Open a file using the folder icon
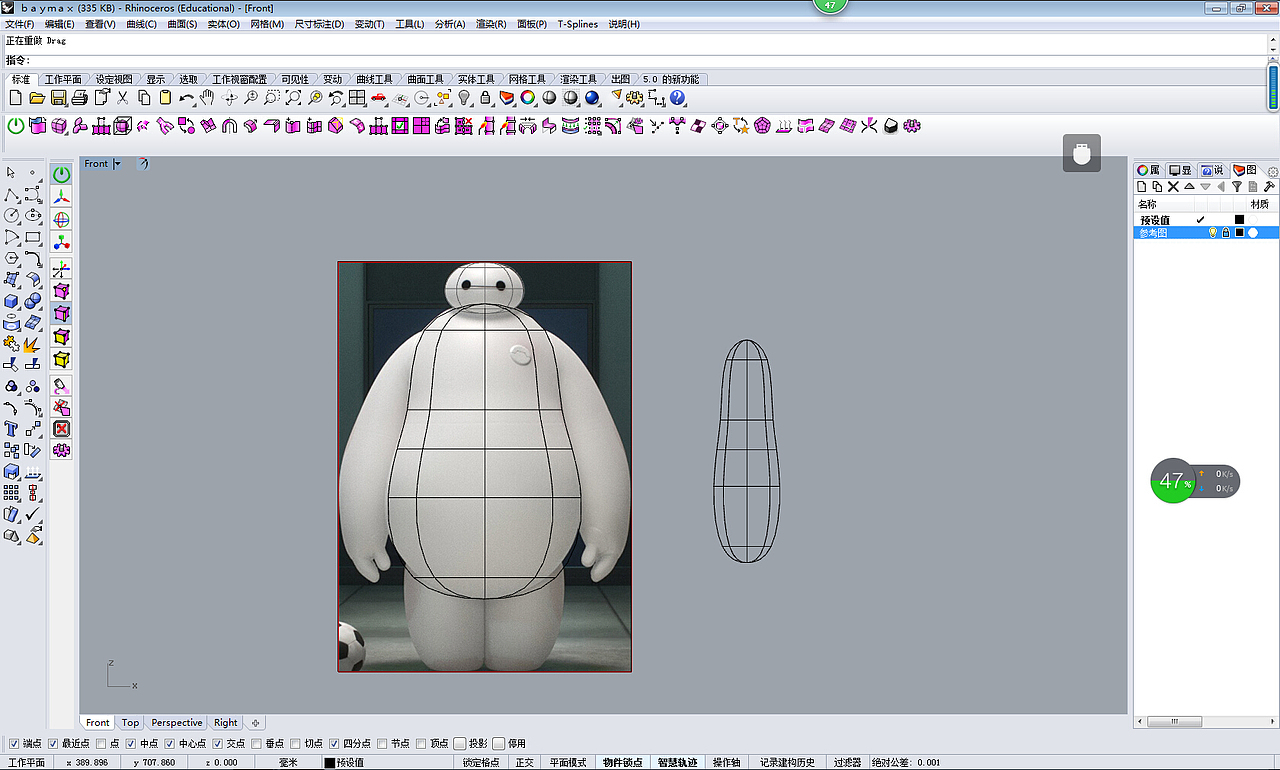 (37, 98)
